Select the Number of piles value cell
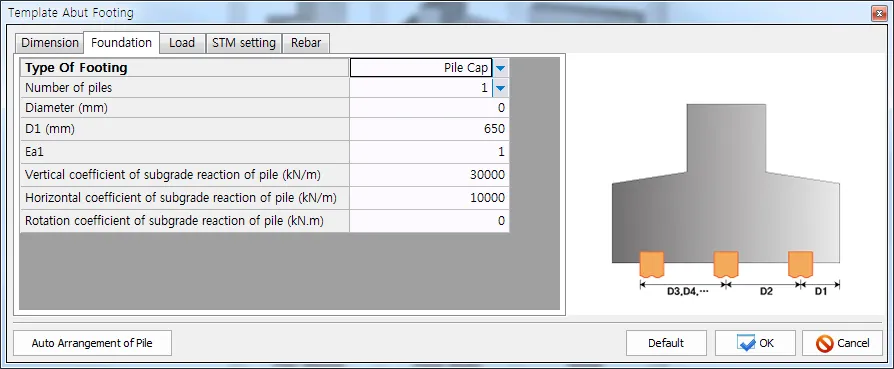The width and height of the screenshot is (894, 369). (x=421, y=88)
